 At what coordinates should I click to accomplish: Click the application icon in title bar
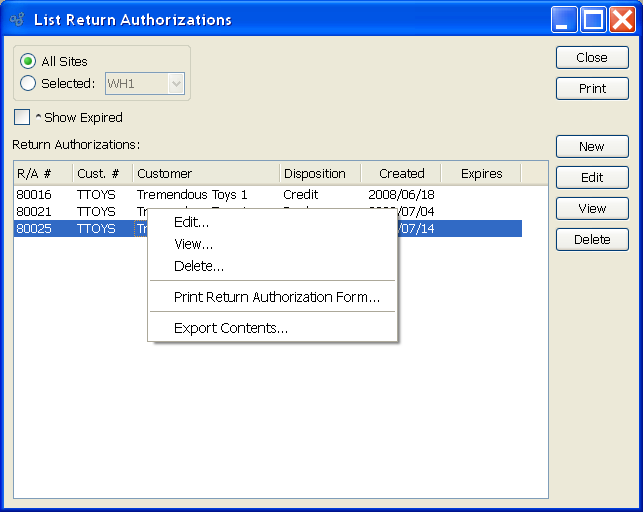(16, 19)
